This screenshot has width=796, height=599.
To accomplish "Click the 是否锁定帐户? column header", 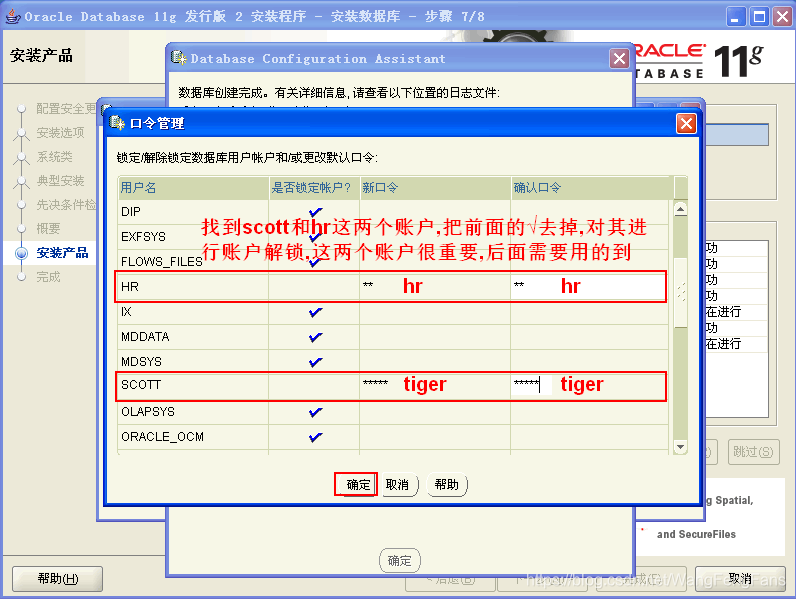I will pyautogui.click(x=314, y=188).
